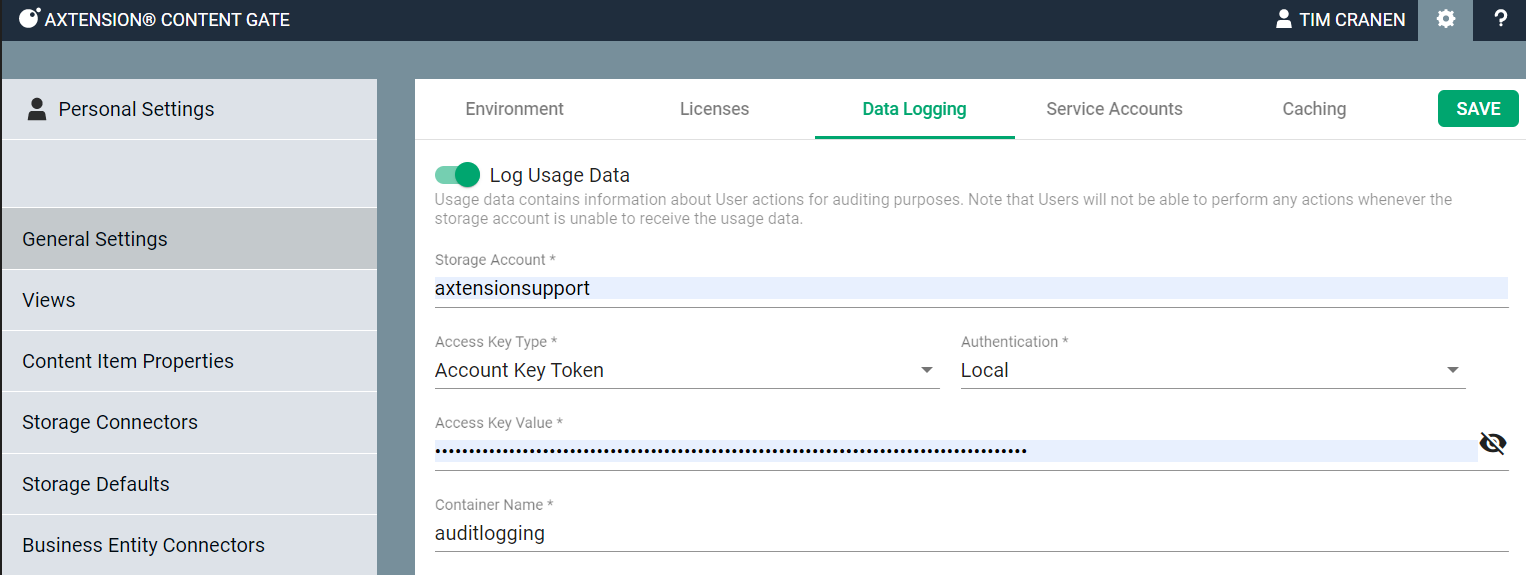Open Personal Settings in the sidebar
The image size is (1526, 575).
(x=136, y=109)
